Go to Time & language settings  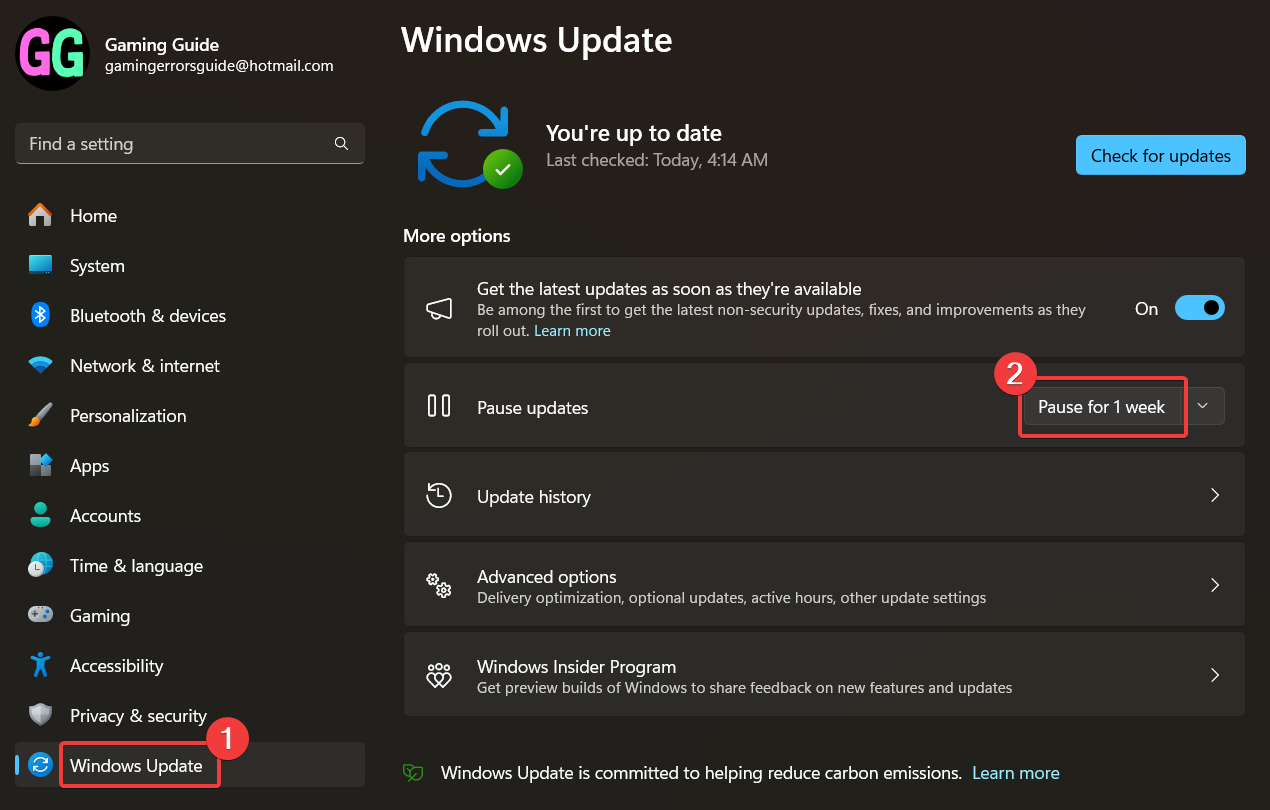190,566
